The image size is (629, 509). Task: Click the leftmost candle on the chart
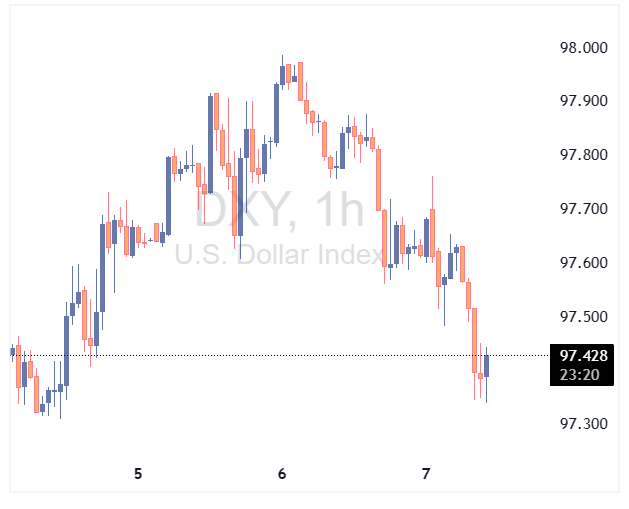click(x=13, y=351)
